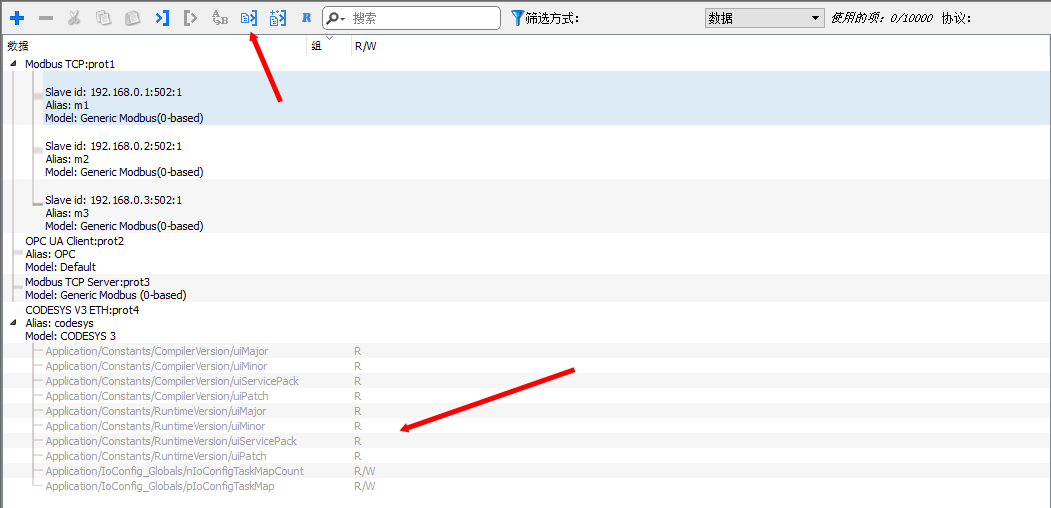Click R/W value of pIoConfigTaskMap row
1051x508 pixels.
365,486
